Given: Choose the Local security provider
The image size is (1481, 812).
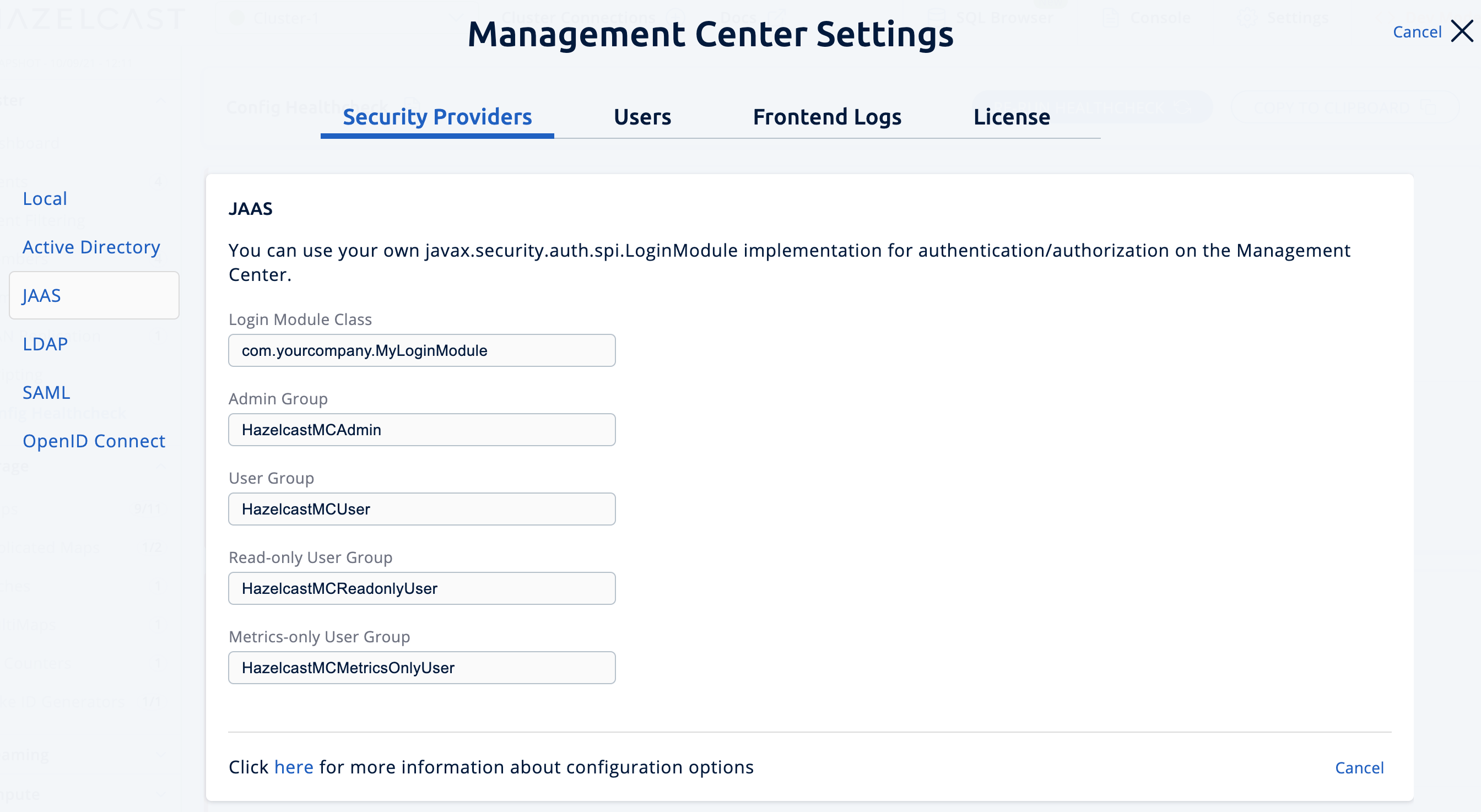Looking at the screenshot, I should click(x=45, y=199).
